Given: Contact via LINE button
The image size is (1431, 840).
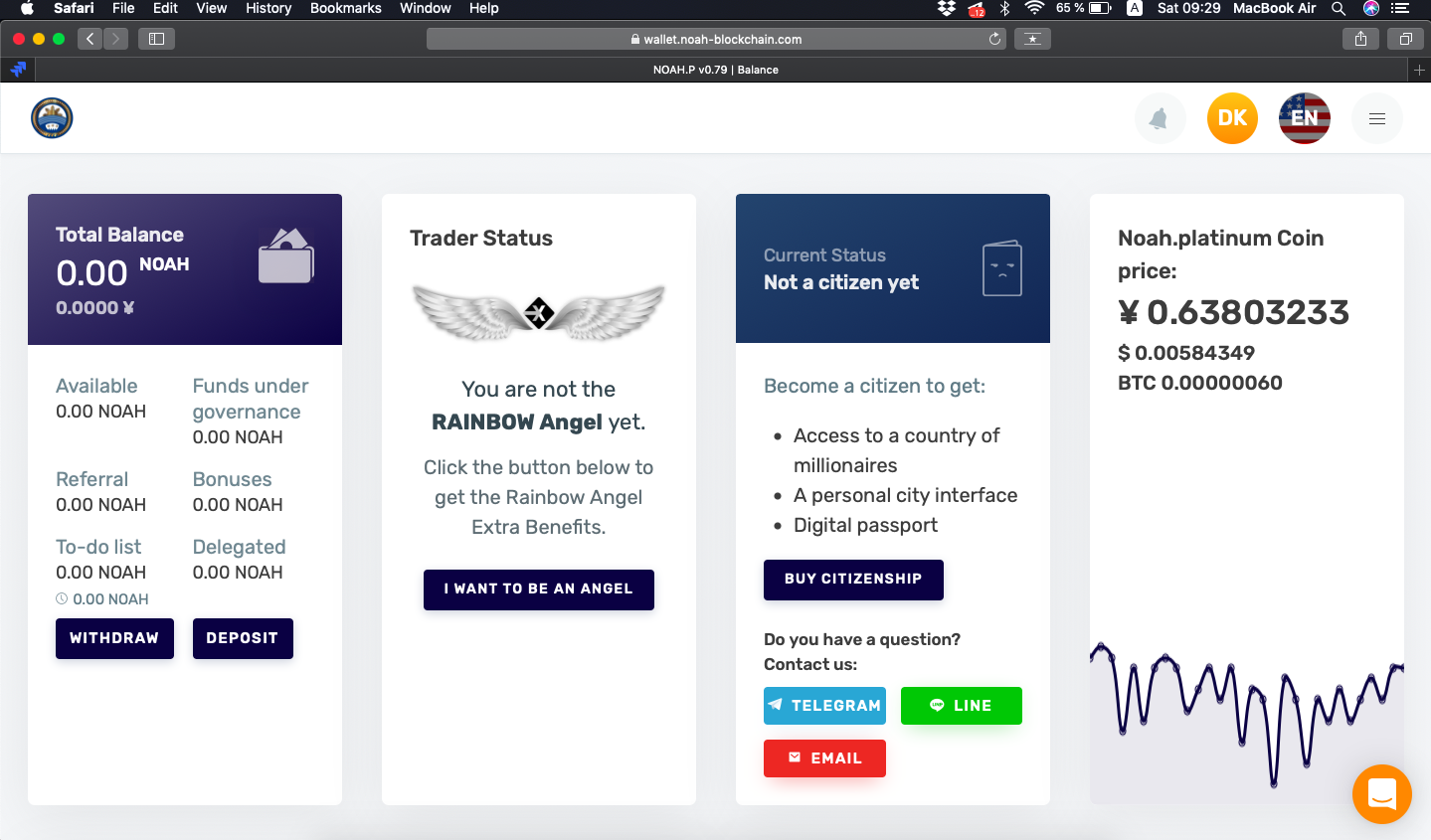Looking at the screenshot, I should pos(962,706).
